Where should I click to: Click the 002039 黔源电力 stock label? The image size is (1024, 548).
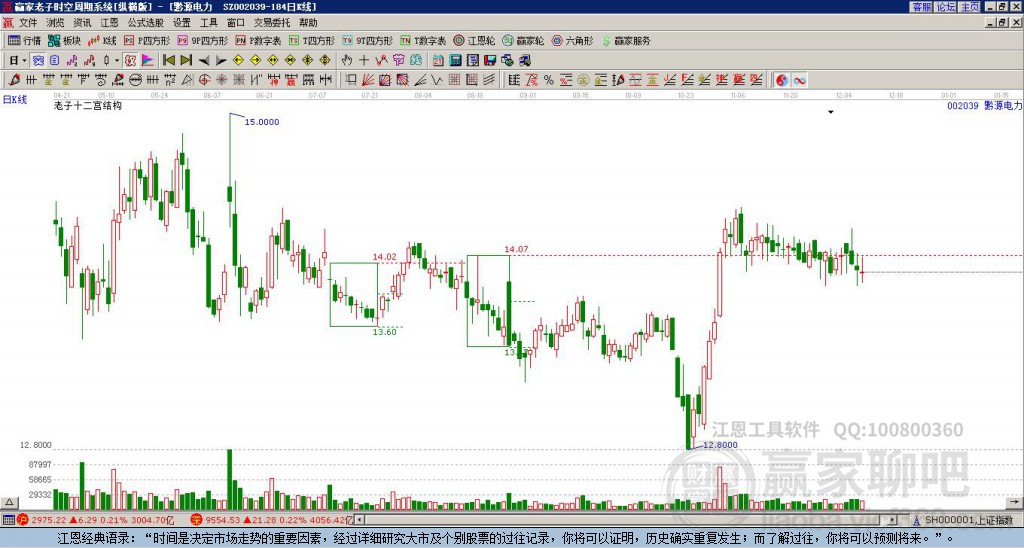984,105
